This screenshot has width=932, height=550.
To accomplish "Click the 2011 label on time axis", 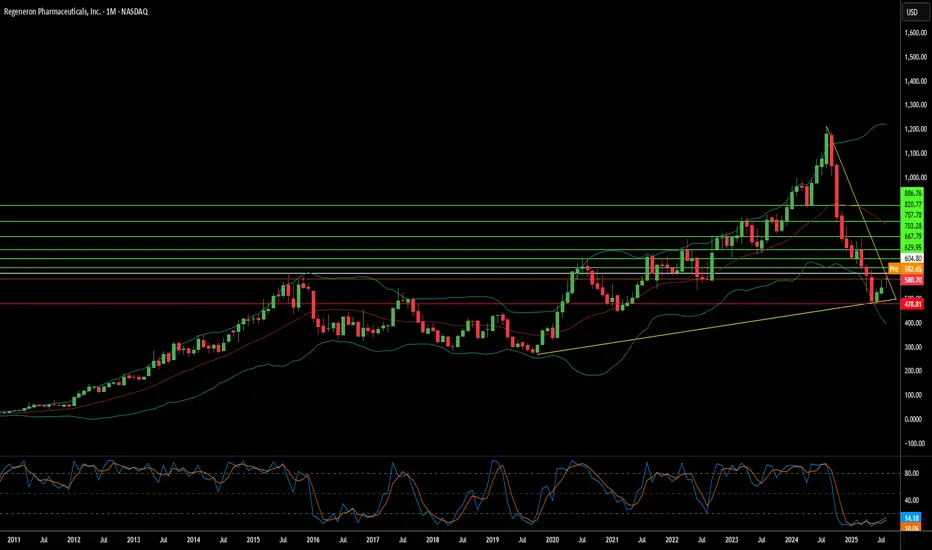I will point(14,540).
